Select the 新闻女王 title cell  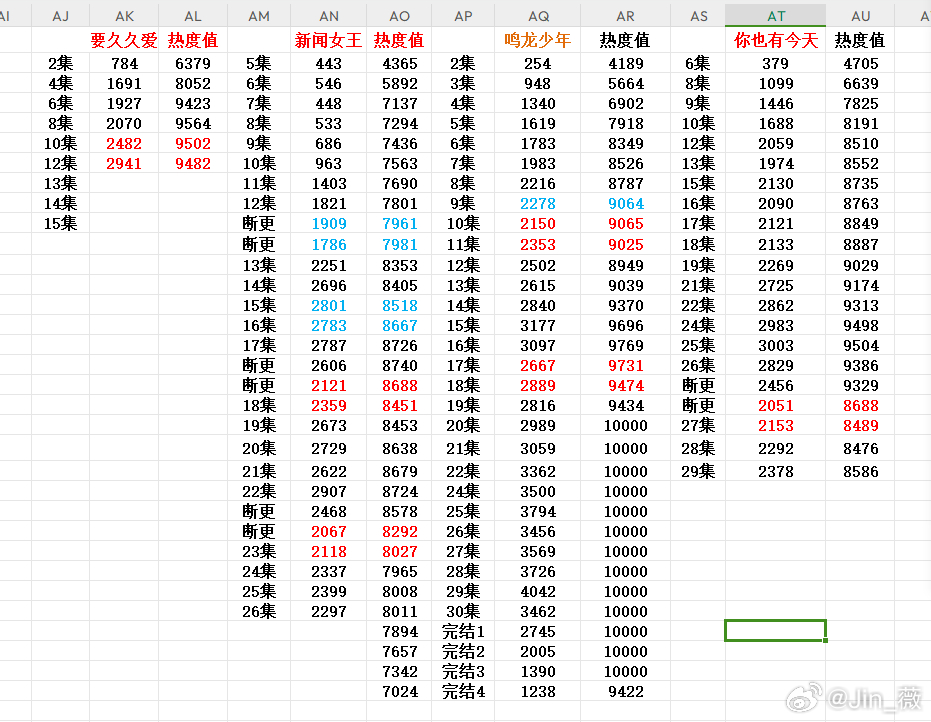click(x=328, y=40)
